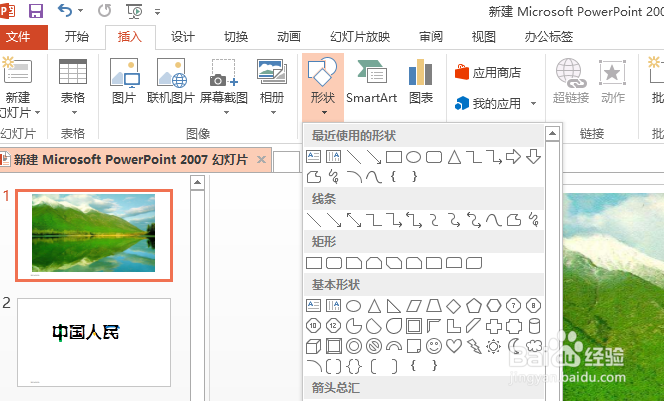This screenshot has height=401, width=664.
Task: Start slideshow from beginning icon
Action: click(134, 11)
